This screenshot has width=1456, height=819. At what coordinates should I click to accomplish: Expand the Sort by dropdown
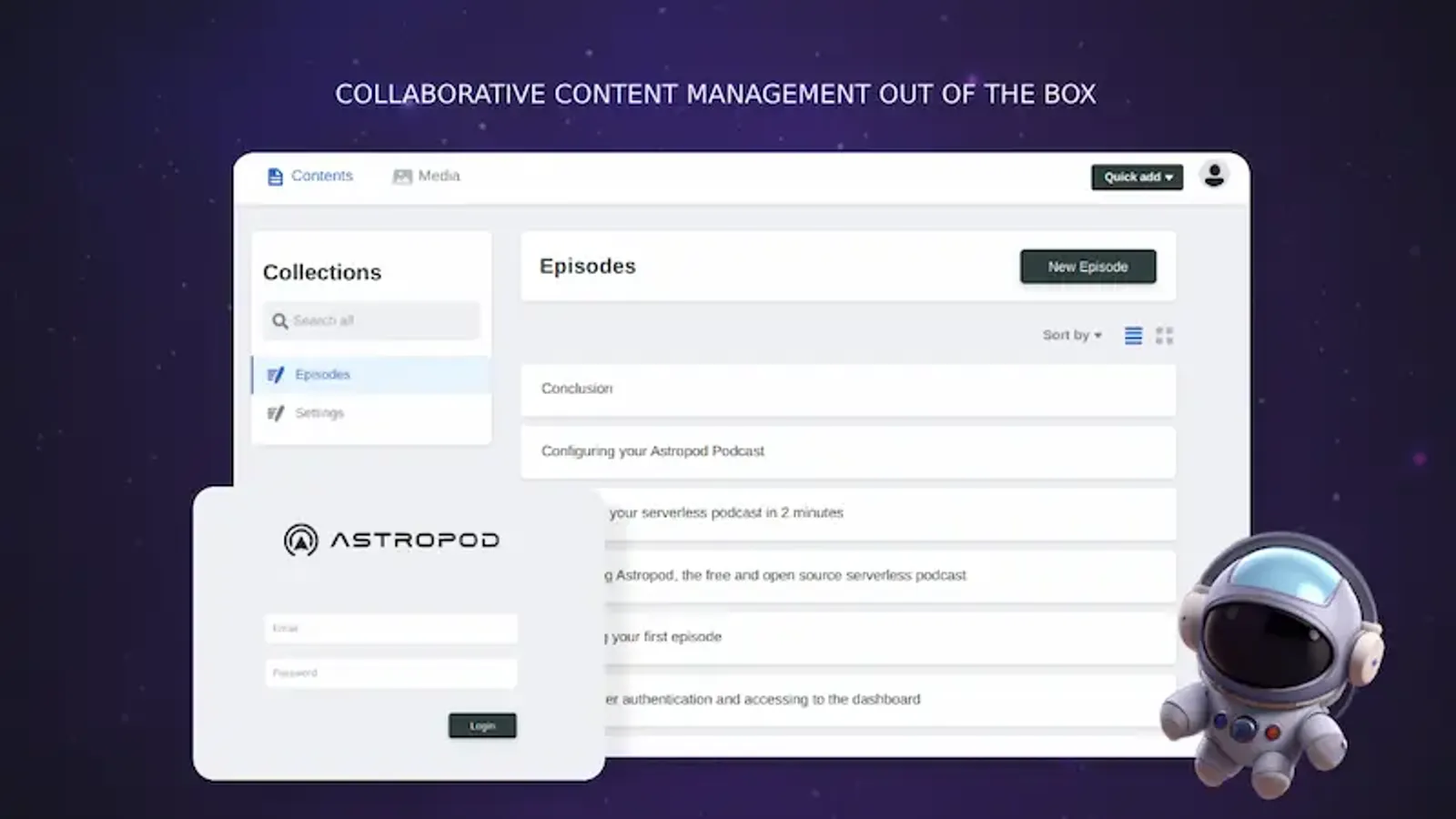[1071, 336]
